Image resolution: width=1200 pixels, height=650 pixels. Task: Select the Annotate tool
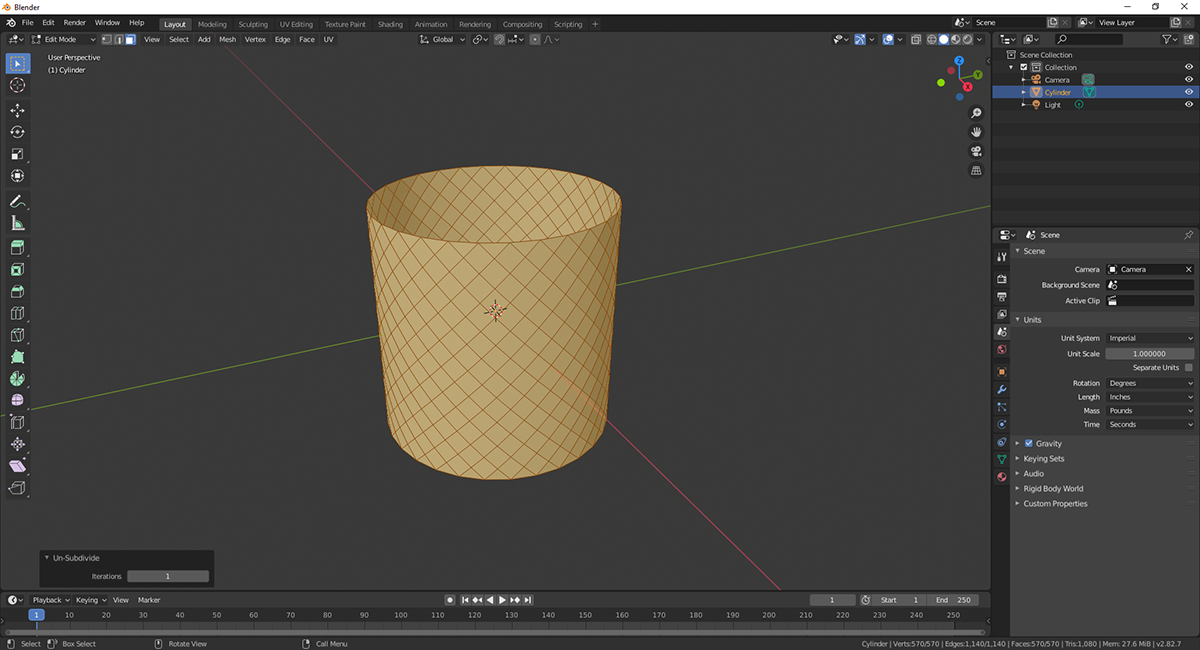coord(17,202)
